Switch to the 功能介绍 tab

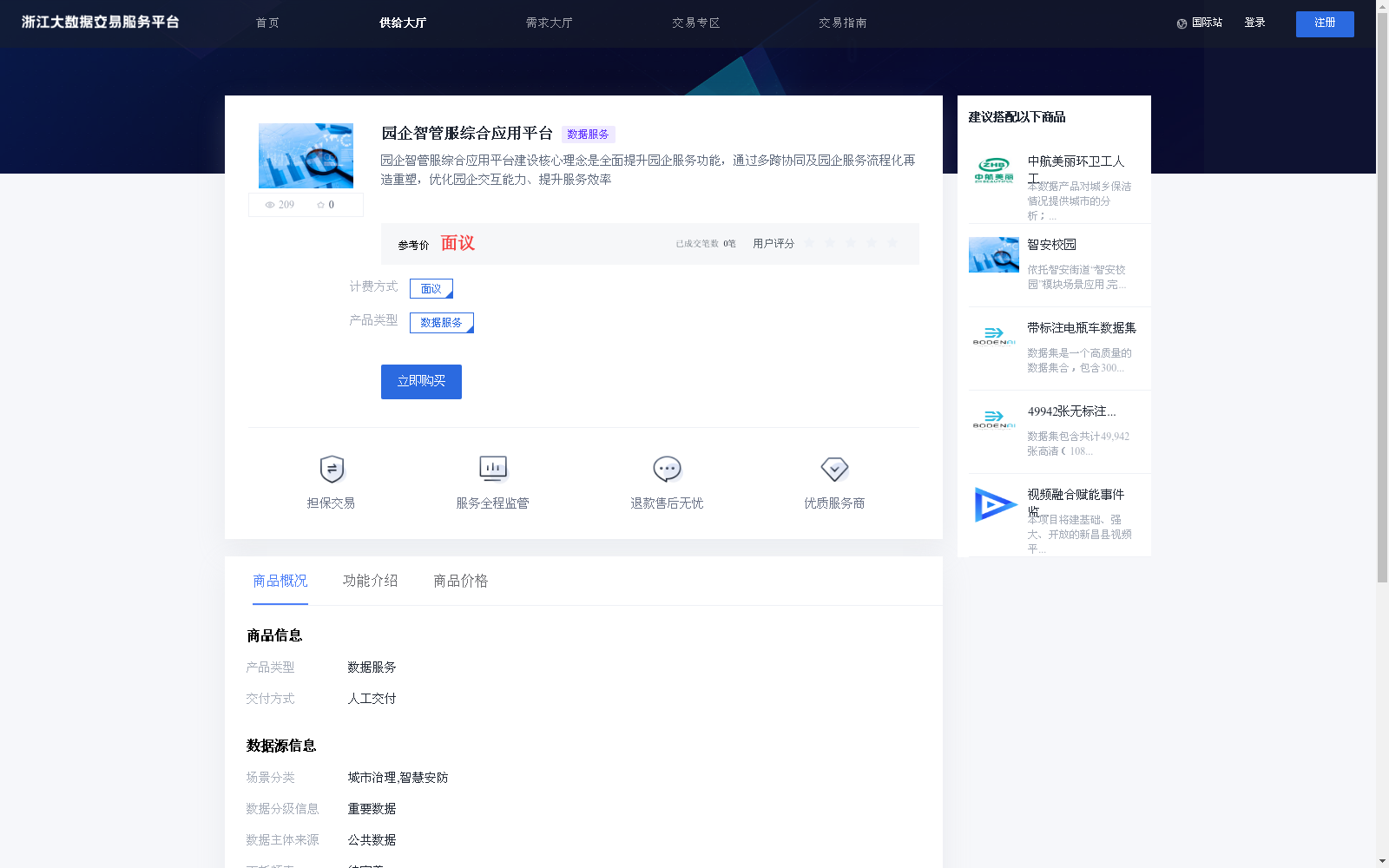[x=371, y=581]
